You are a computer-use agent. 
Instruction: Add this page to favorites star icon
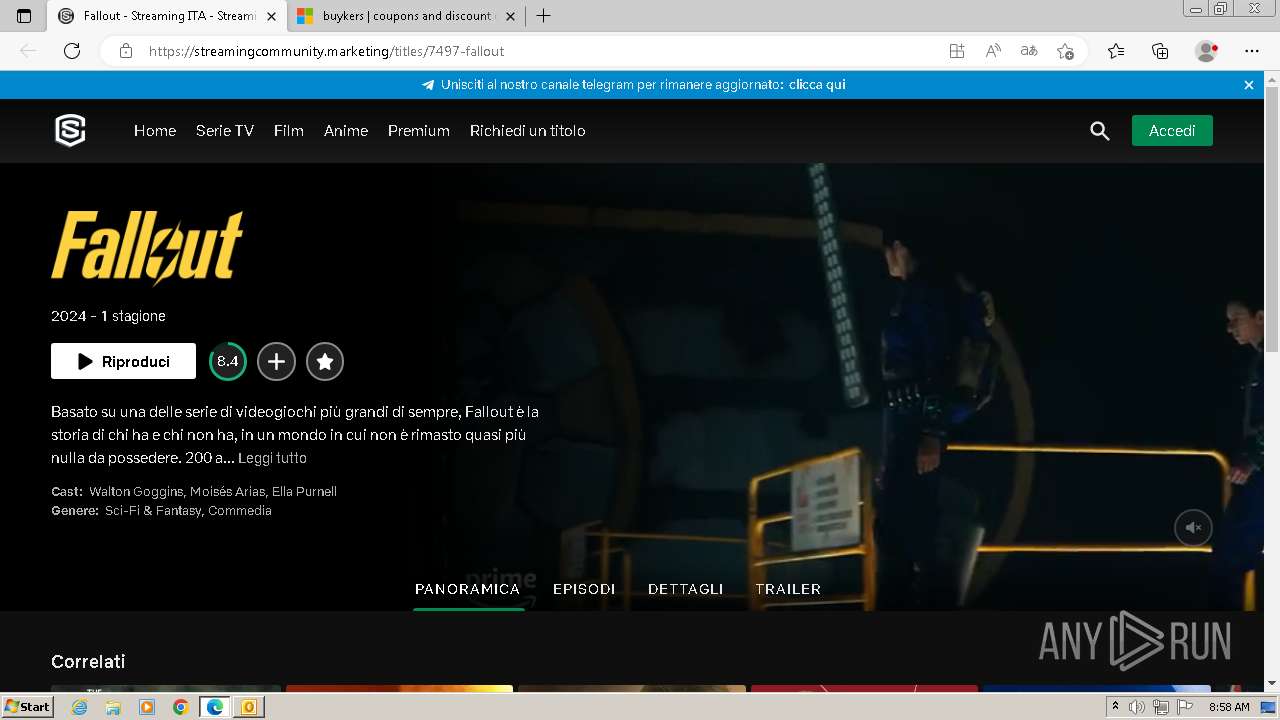pyautogui.click(x=1065, y=51)
